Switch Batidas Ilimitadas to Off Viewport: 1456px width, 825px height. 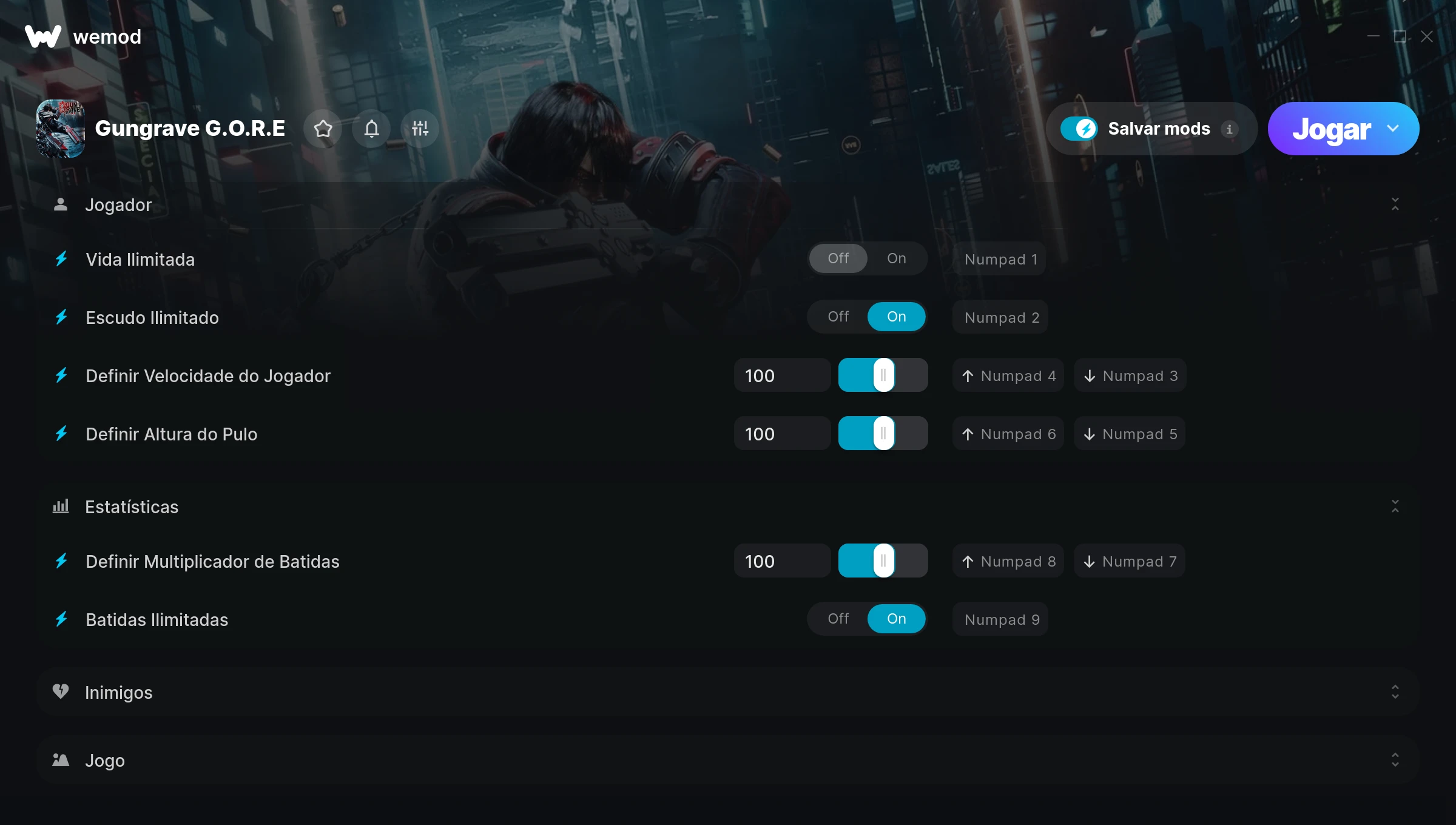coord(838,619)
